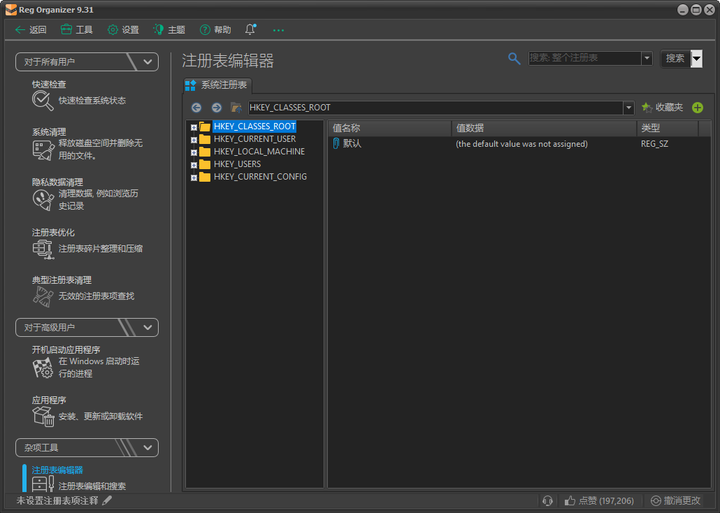The height and width of the screenshot is (513, 720).
Task: Select the HKEY_LOCAL_MACHINE tree item
Action: coord(259,152)
